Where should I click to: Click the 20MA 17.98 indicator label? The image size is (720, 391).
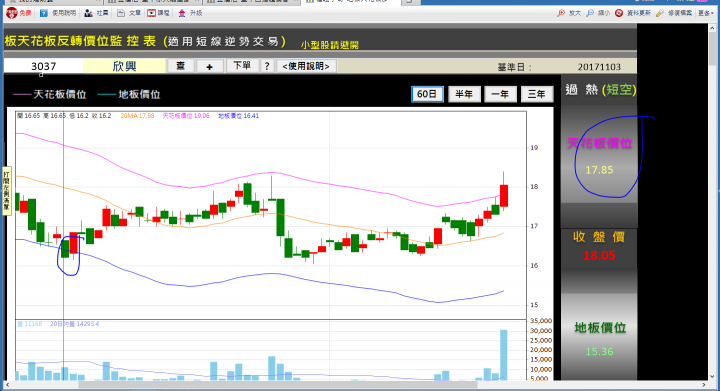137,116
